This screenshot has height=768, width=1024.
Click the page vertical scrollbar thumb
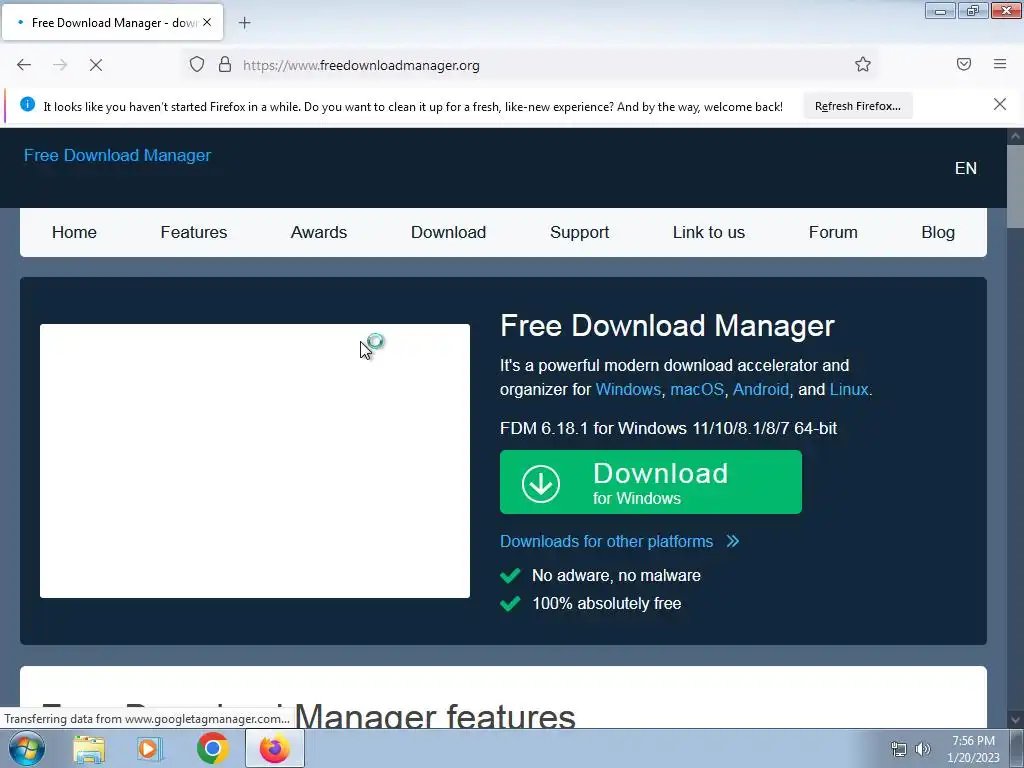point(1015,186)
